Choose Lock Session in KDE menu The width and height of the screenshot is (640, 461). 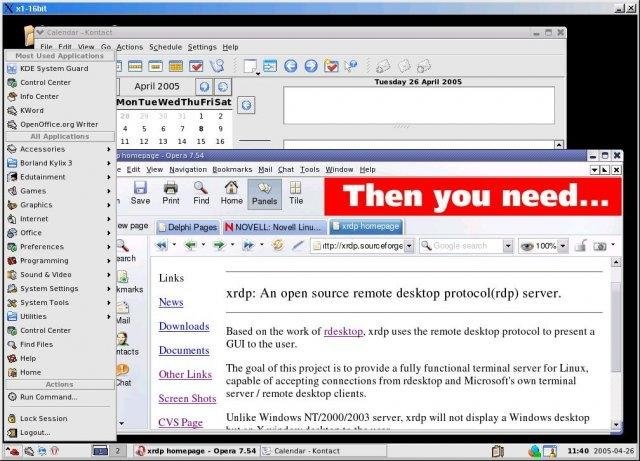(x=60, y=419)
